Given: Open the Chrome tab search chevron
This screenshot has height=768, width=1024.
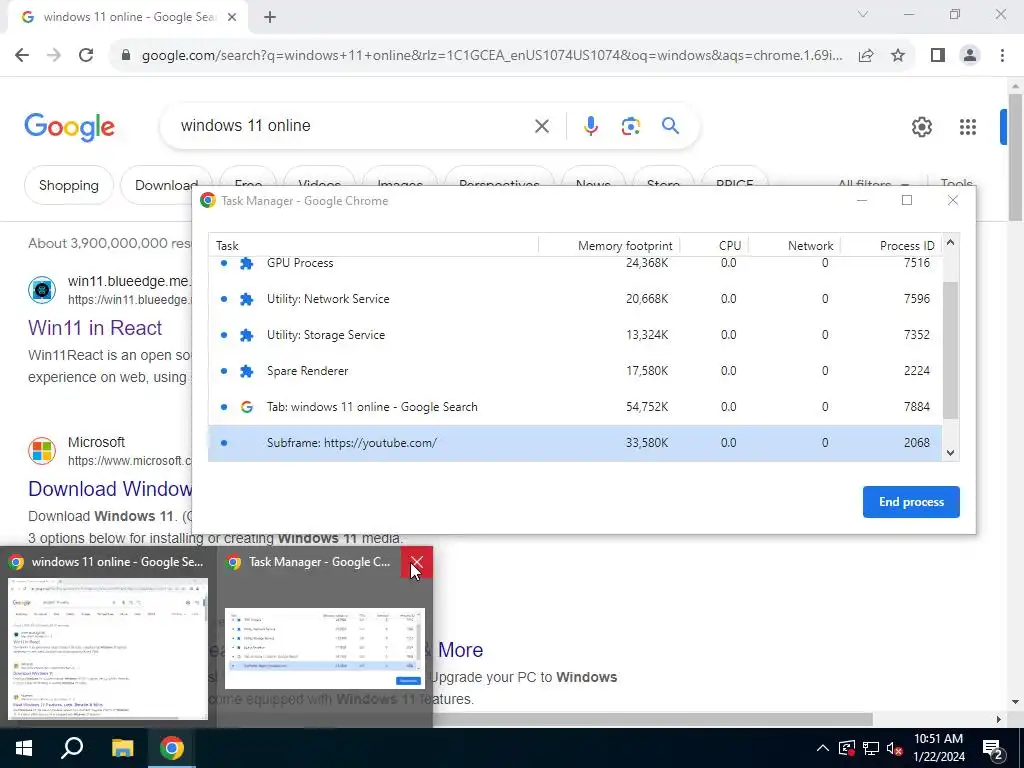Looking at the screenshot, I should tap(863, 14).
